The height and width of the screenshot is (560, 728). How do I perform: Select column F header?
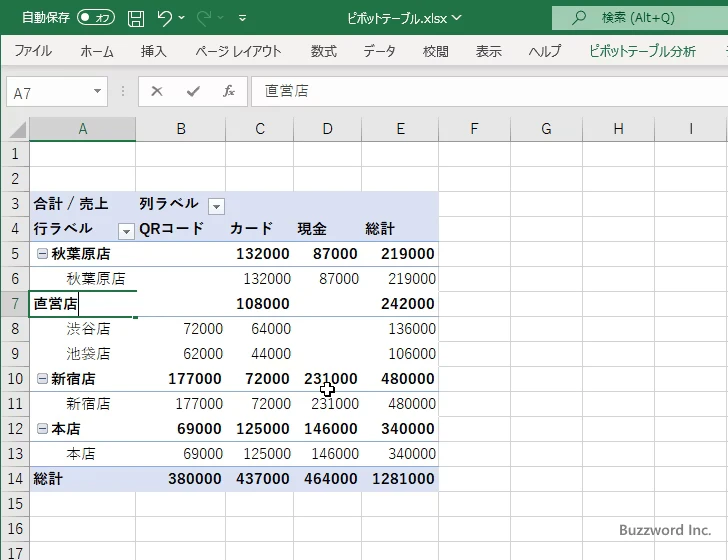pos(474,129)
